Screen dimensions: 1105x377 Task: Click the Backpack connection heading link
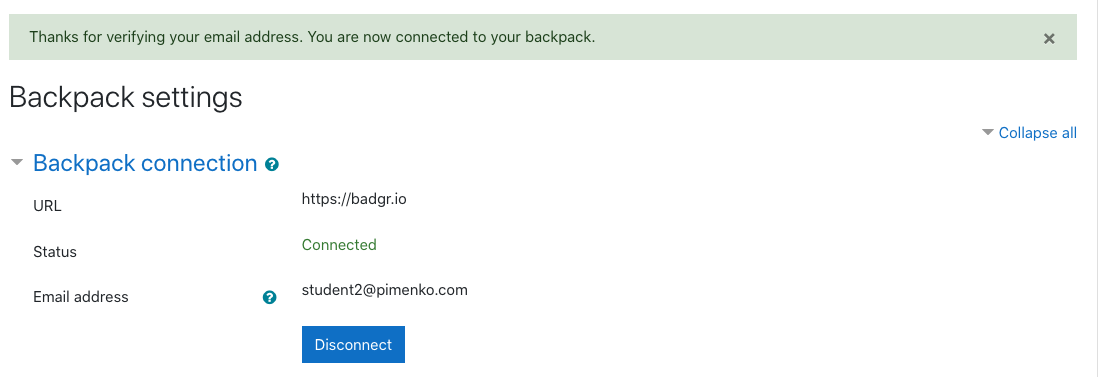coord(144,163)
